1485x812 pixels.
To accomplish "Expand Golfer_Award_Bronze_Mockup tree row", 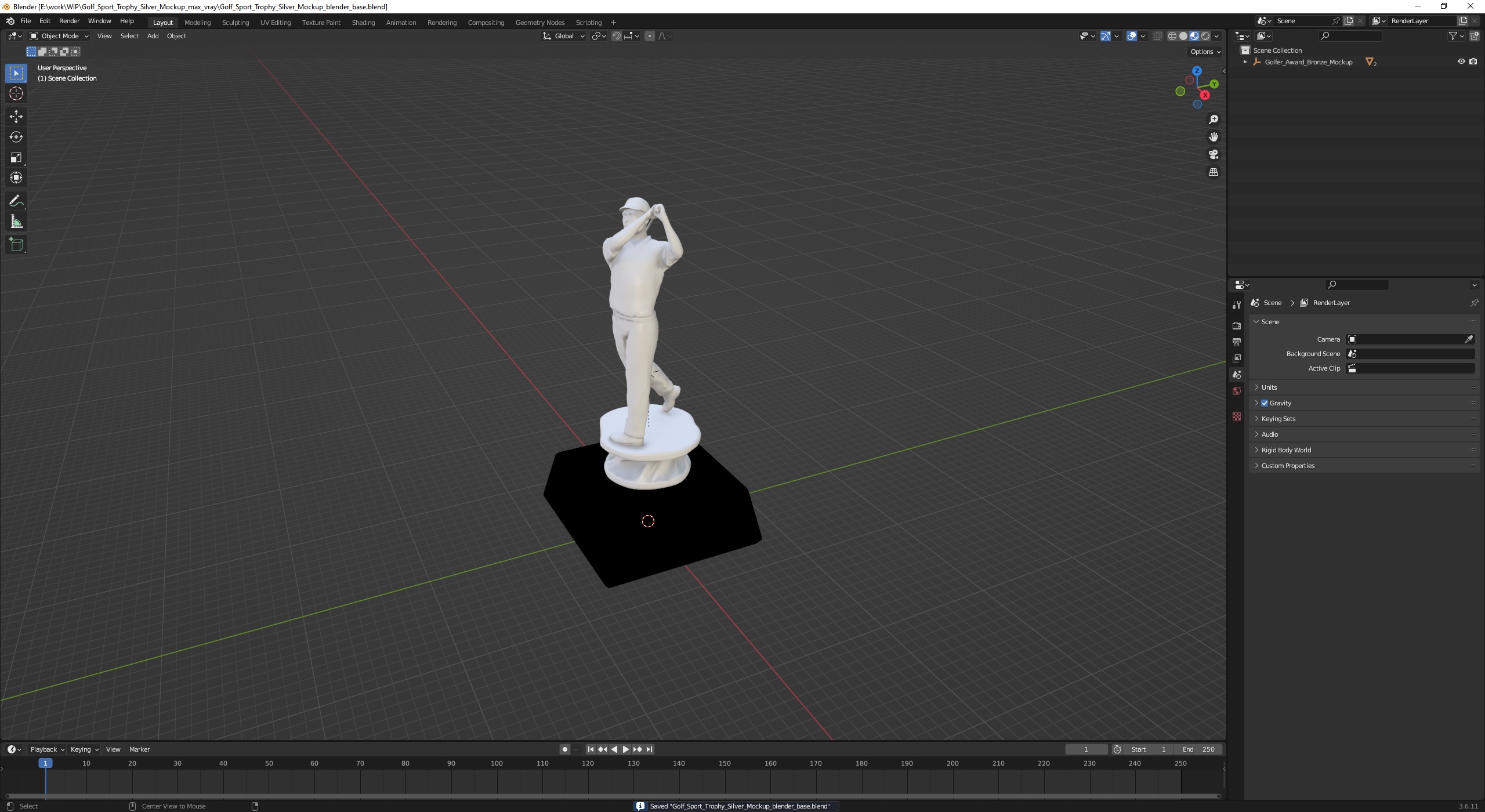I will (x=1245, y=62).
